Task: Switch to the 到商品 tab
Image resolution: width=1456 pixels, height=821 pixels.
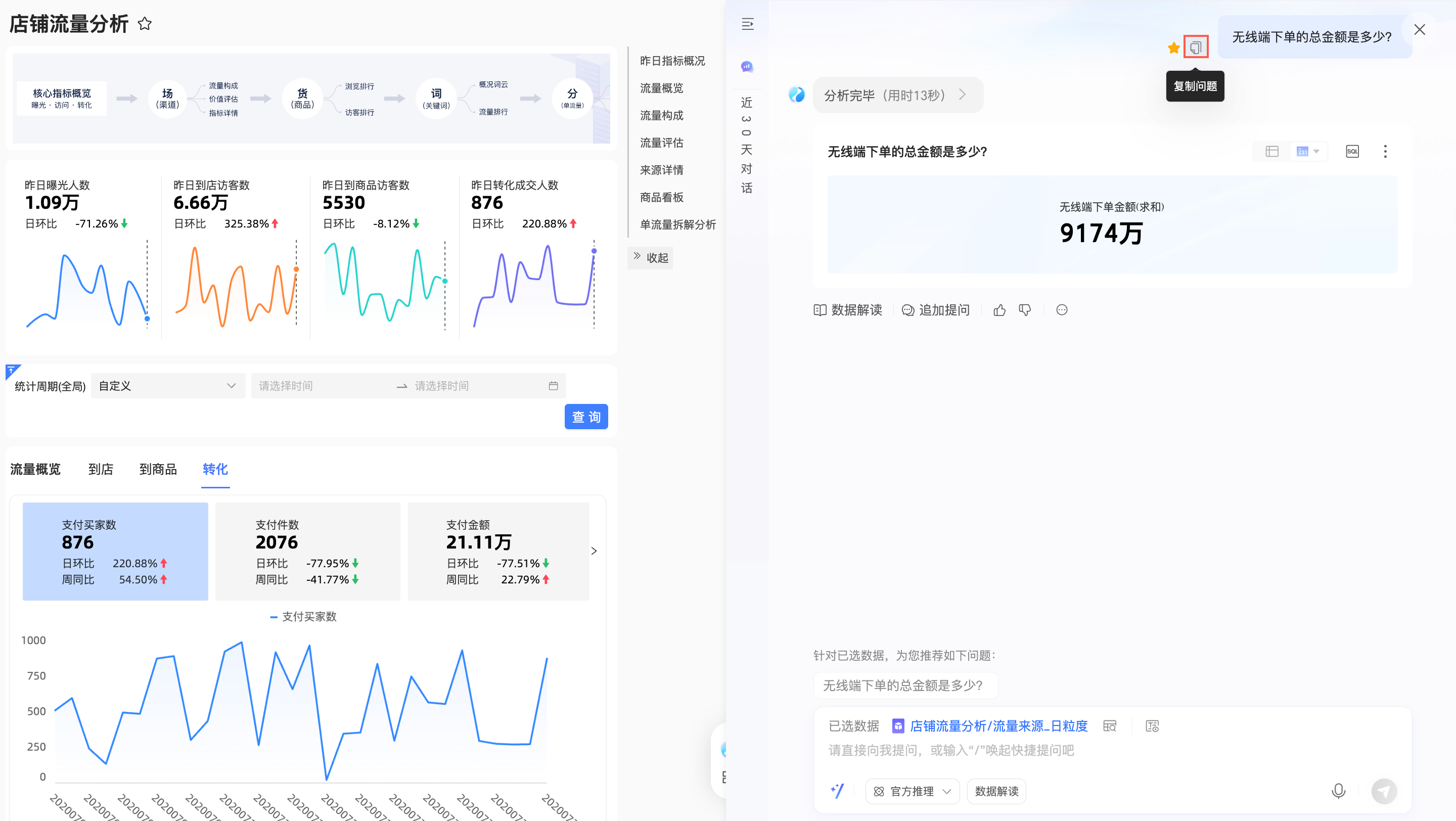Action: tap(158, 469)
